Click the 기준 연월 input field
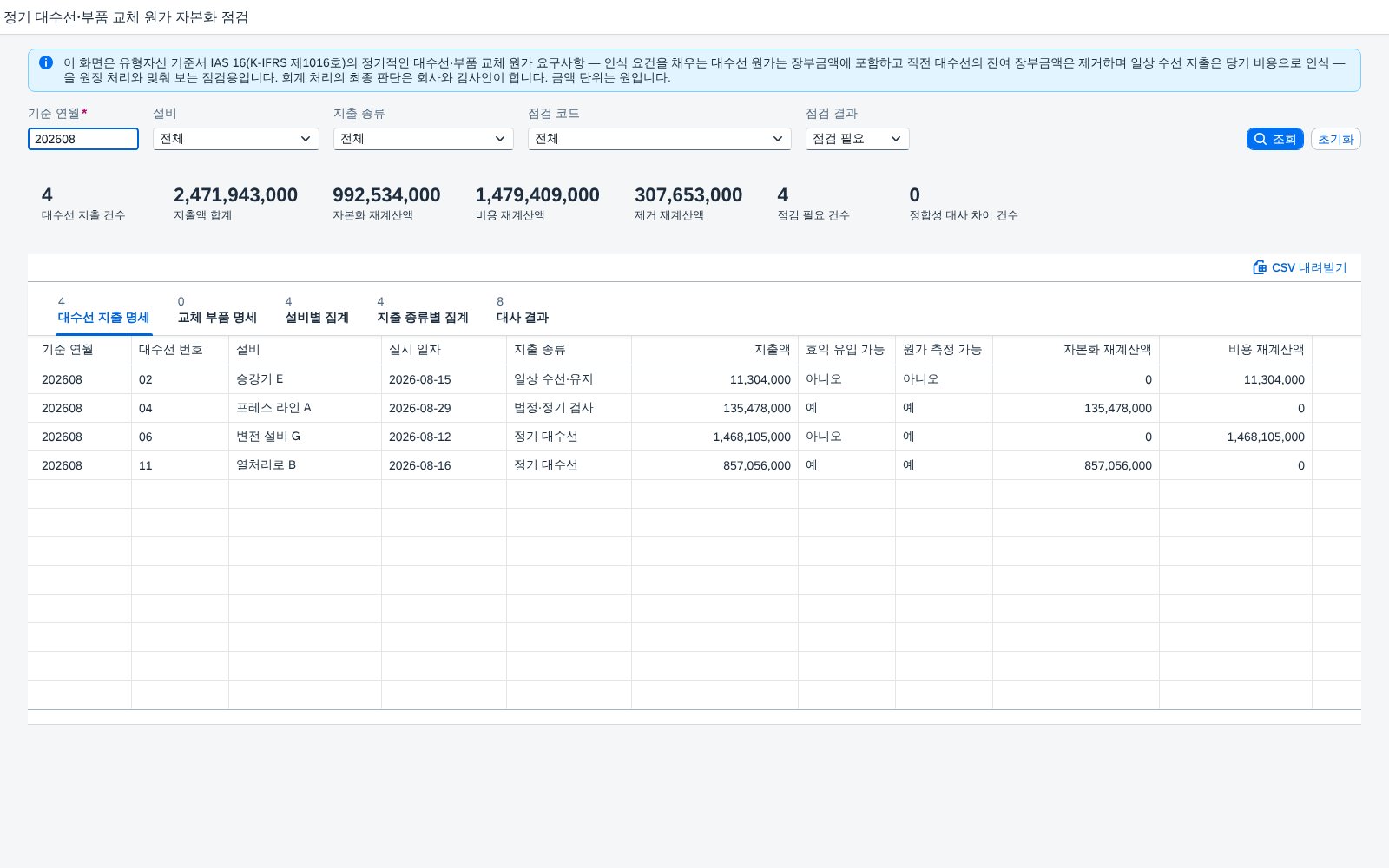1389x868 pixels. (x=83, y=139)
